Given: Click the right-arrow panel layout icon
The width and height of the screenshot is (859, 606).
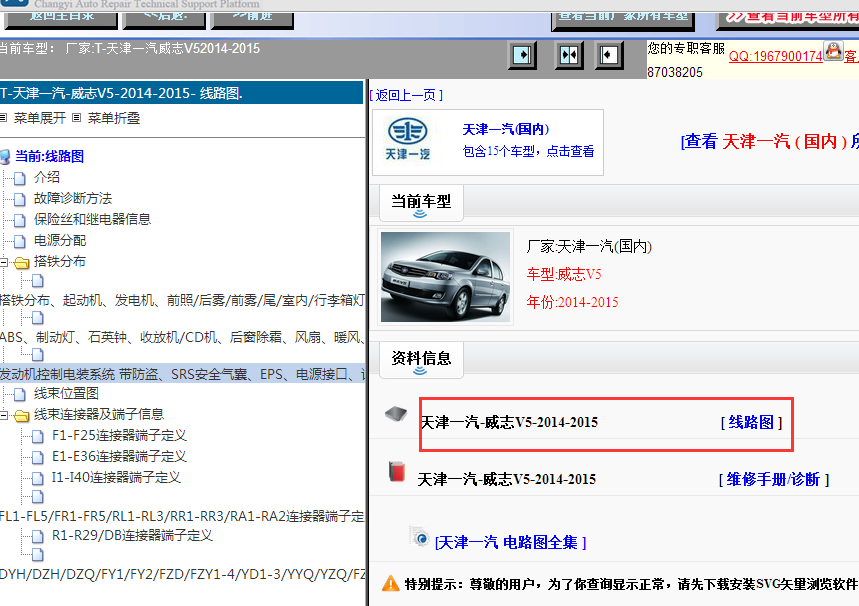Looking at the screenshot, I should 522,55.
